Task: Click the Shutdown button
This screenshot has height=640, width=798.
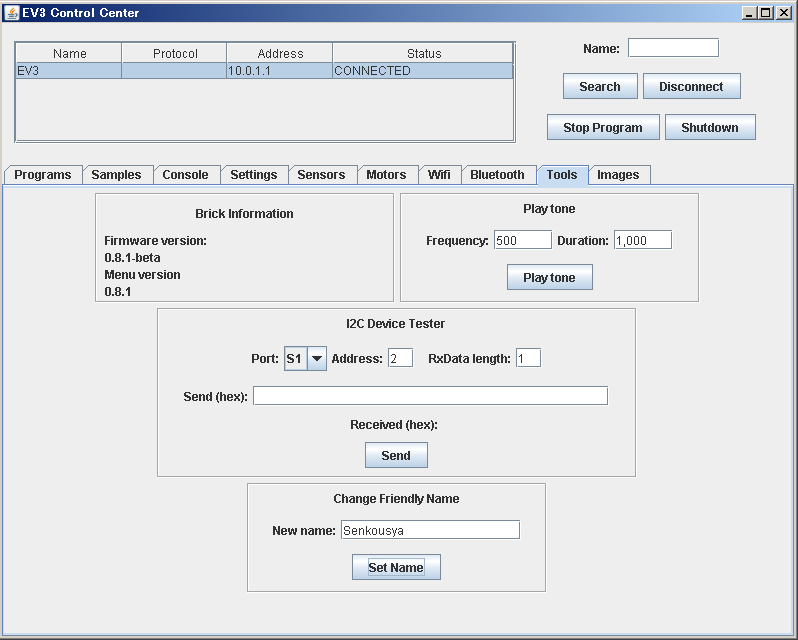Action: [x=710, y=127]
